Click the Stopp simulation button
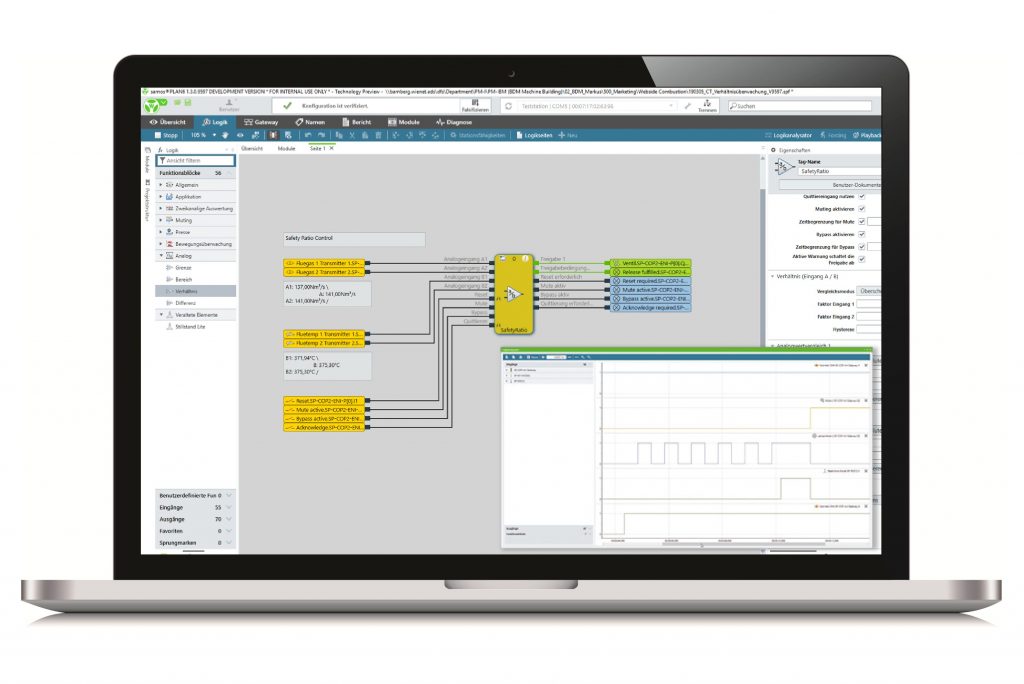 click(x=164, y=135)
